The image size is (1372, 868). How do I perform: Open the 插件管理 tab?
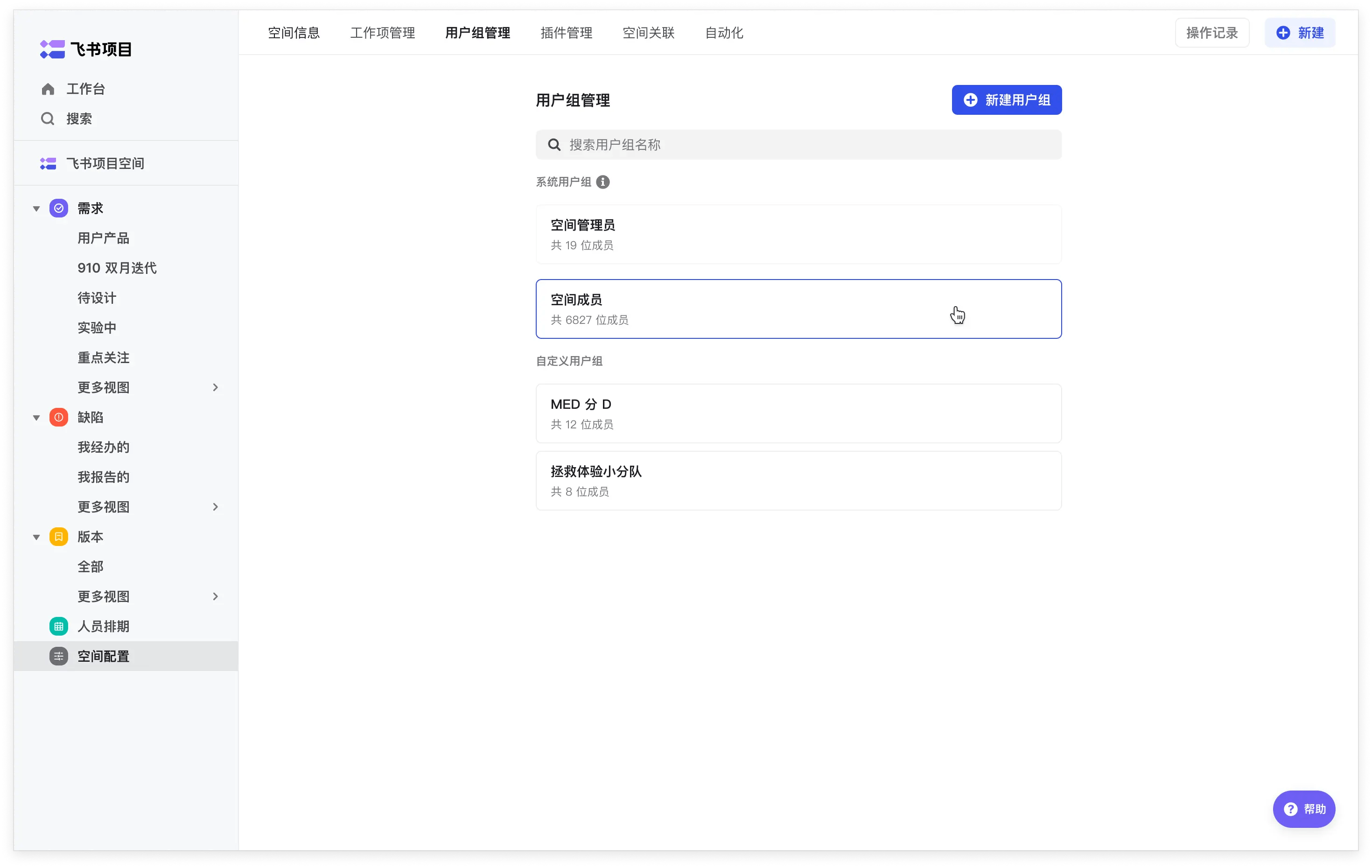(567, 33)
